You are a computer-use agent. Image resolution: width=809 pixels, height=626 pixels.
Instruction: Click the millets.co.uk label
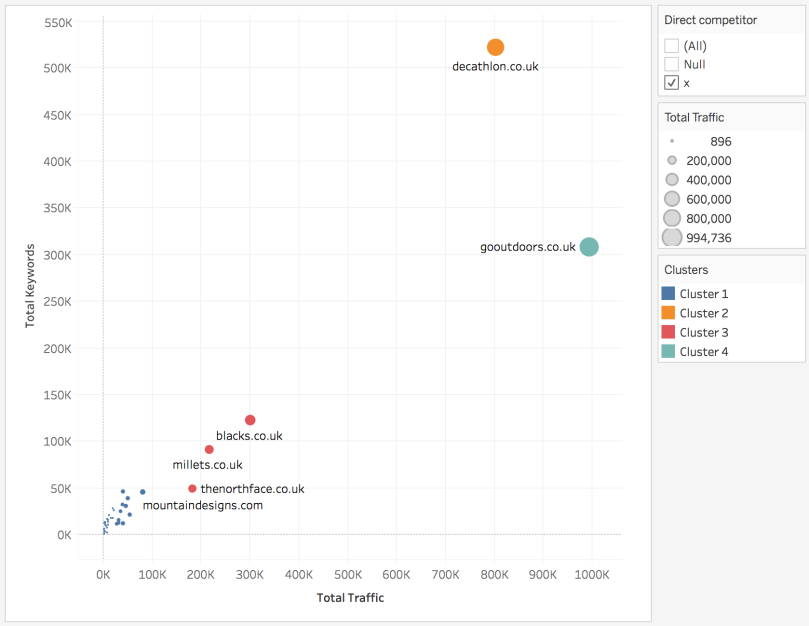[x=207, y=464]
